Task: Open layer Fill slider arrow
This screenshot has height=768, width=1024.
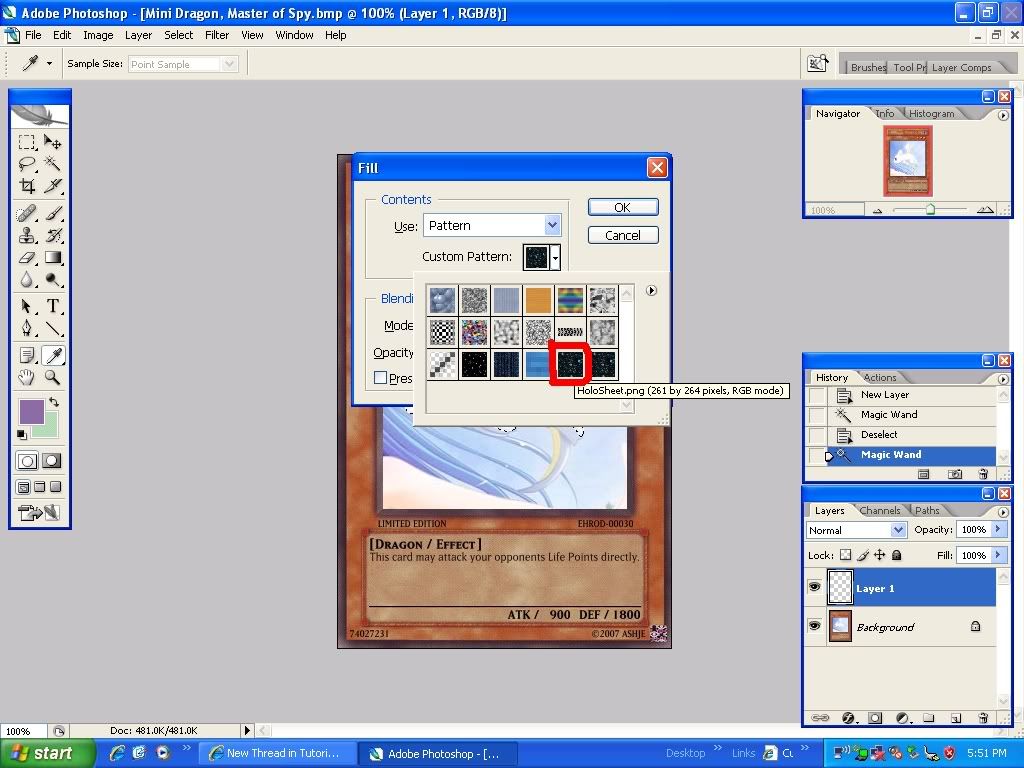Action: point(998,555)
